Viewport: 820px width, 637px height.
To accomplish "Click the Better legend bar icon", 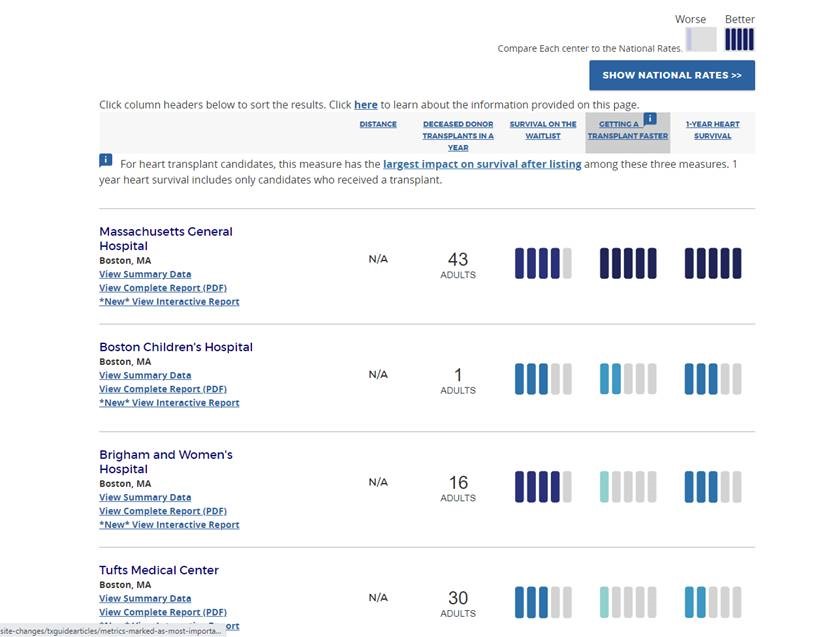I will (x=739, y=39).
